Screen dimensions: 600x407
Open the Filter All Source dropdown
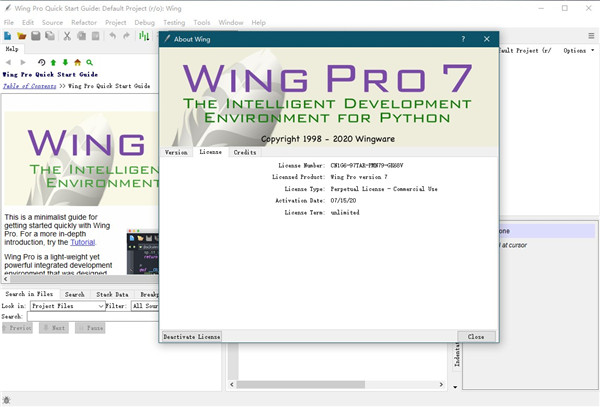(x=145, y=306)
